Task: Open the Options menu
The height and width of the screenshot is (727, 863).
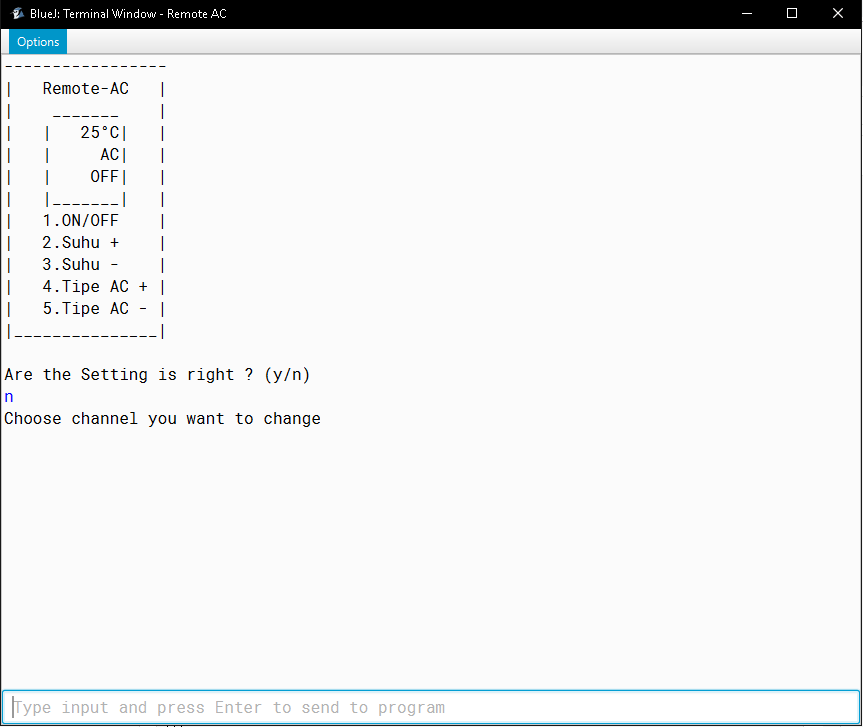Action: pos(38,42)
